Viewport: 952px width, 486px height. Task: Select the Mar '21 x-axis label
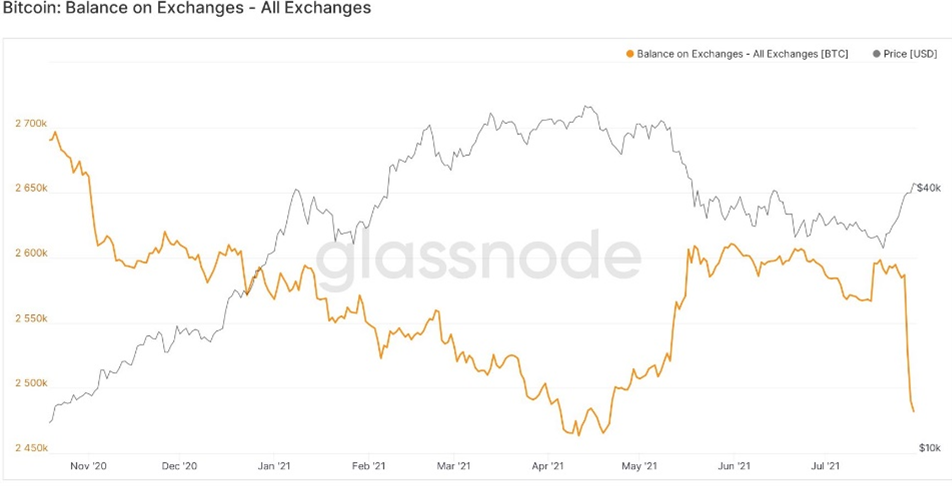click(453, 465)
